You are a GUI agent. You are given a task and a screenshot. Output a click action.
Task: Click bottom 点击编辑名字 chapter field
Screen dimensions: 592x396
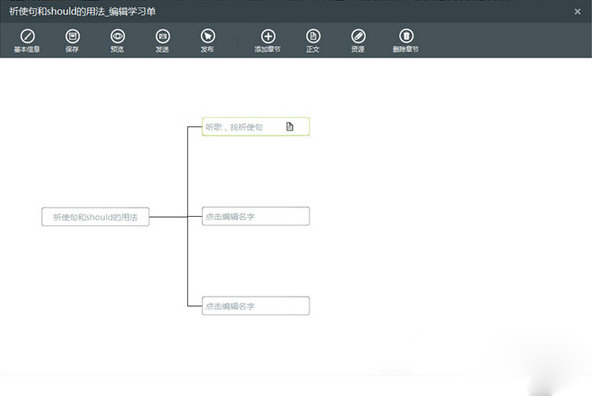(x=256, y=306)
